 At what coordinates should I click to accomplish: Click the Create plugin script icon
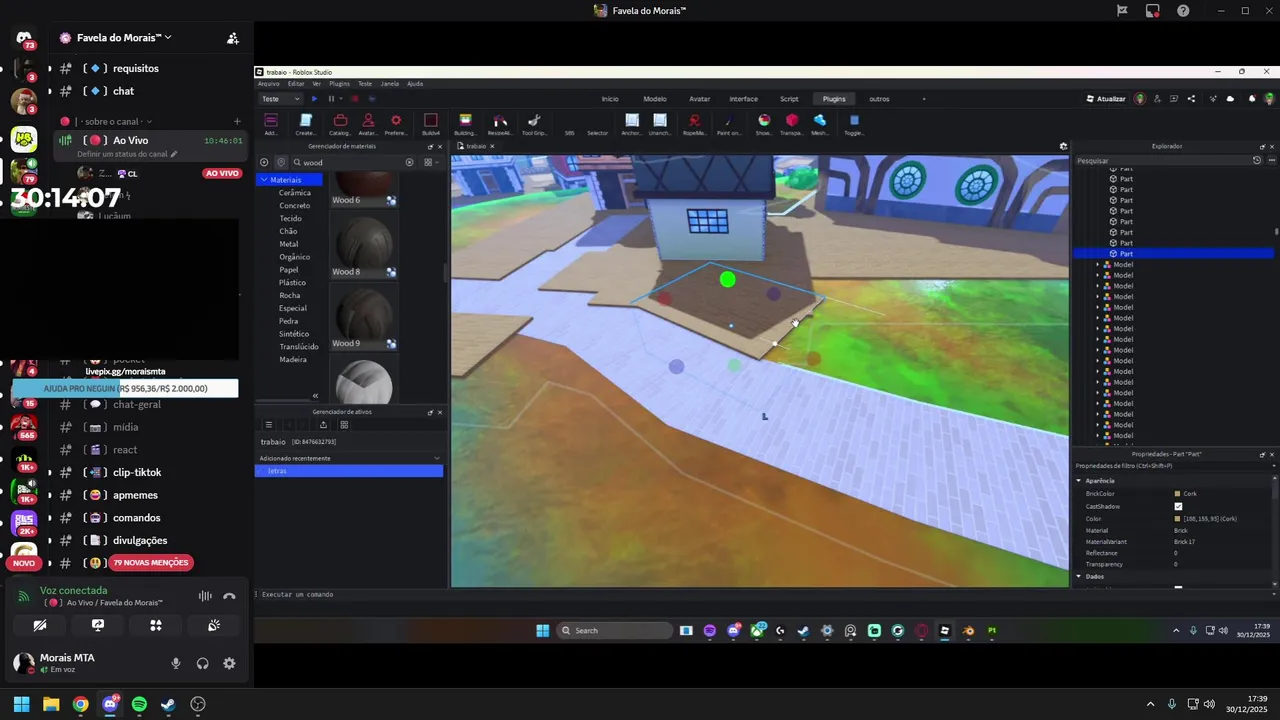point(306,121)
